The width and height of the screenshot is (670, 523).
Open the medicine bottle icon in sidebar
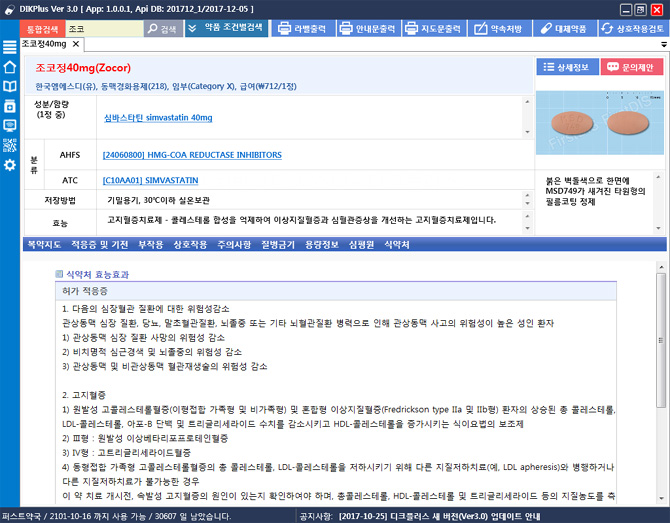(x=9, y=106)
